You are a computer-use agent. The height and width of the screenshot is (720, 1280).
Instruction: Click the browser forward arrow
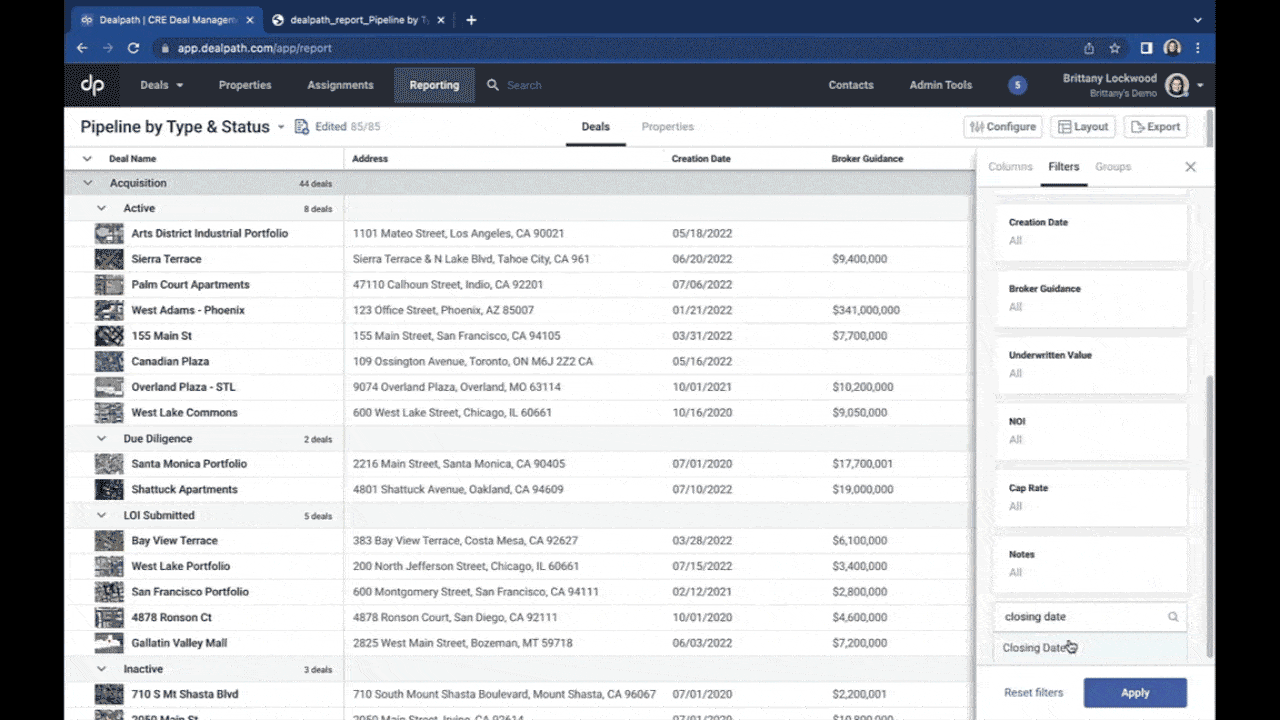(107, 48)
